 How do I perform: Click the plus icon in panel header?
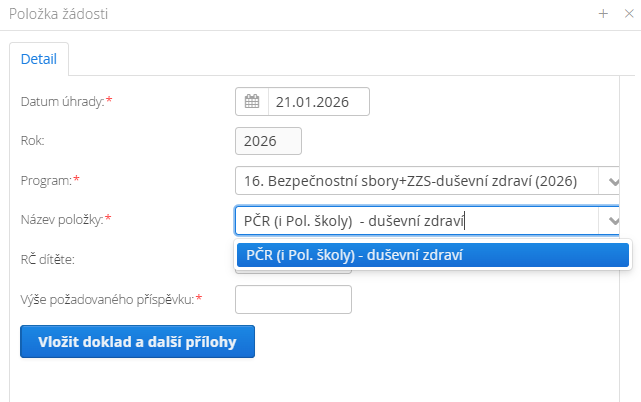pos(603,14)
